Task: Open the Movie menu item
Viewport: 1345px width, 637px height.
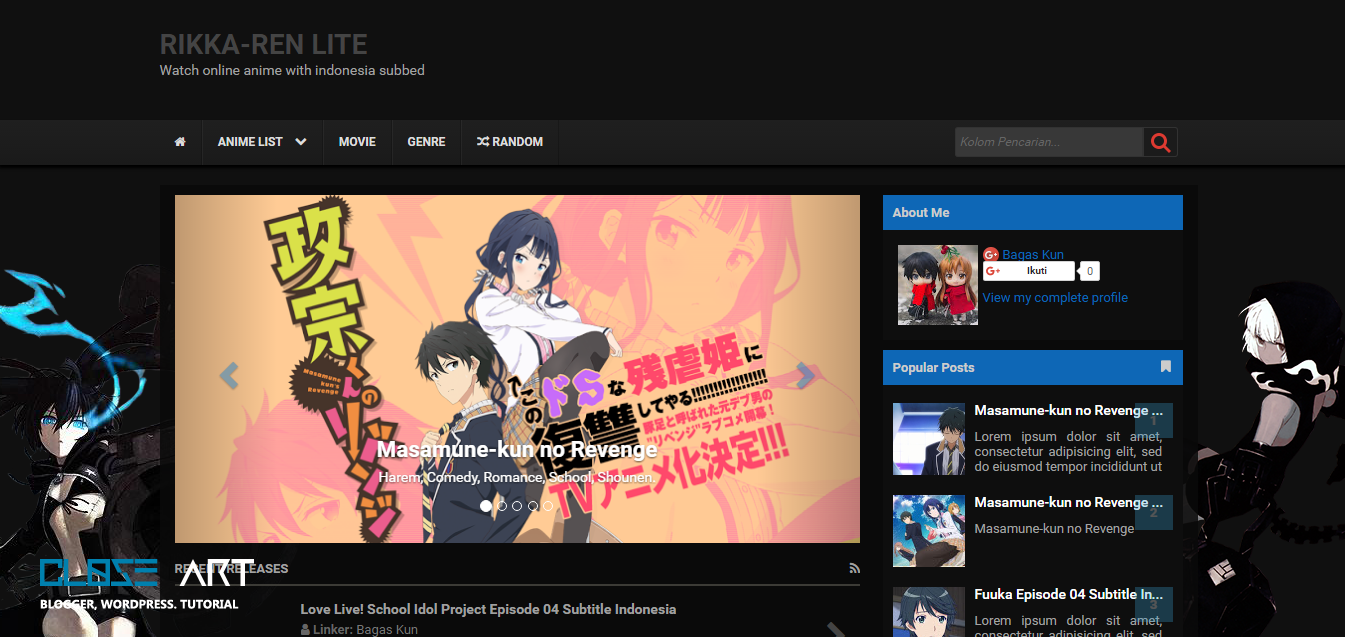Action: pyautogui.click(x=357, y=142)
